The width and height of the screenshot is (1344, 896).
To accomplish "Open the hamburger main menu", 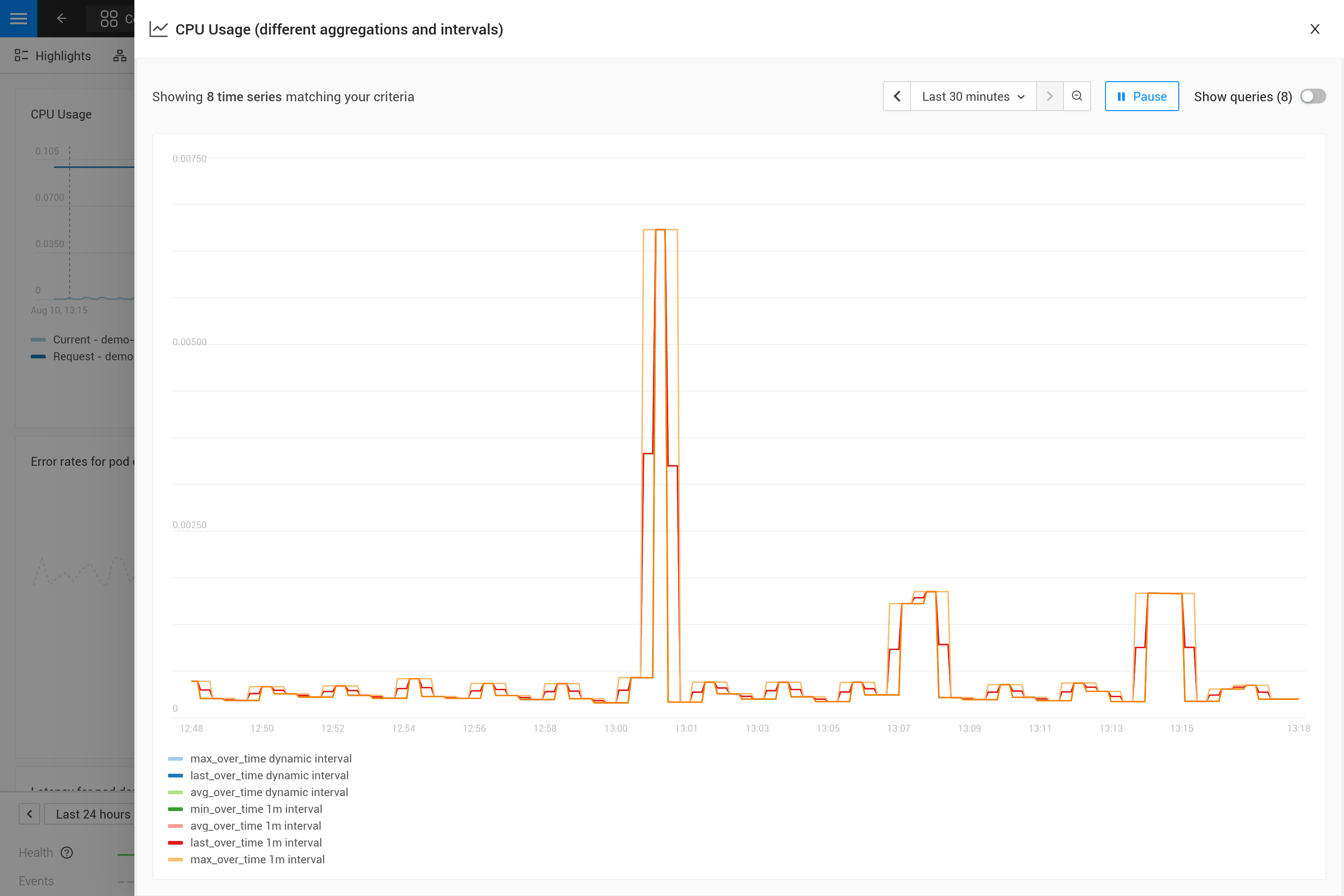I will tap(18, 18).
